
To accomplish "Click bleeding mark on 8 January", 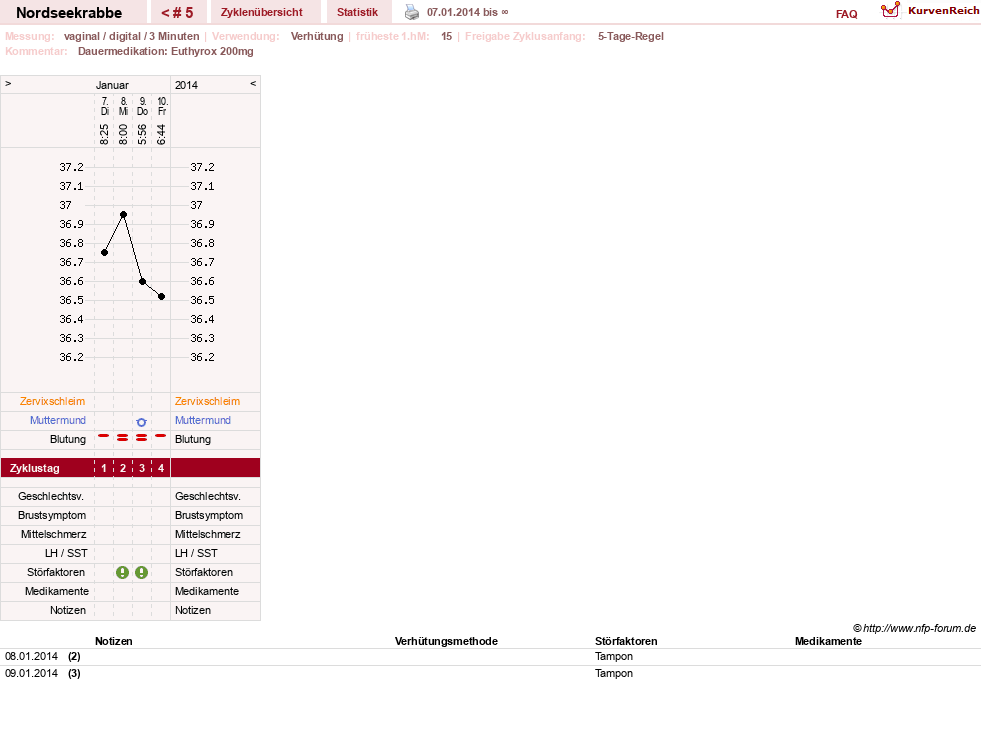I will tap(123, 438).
